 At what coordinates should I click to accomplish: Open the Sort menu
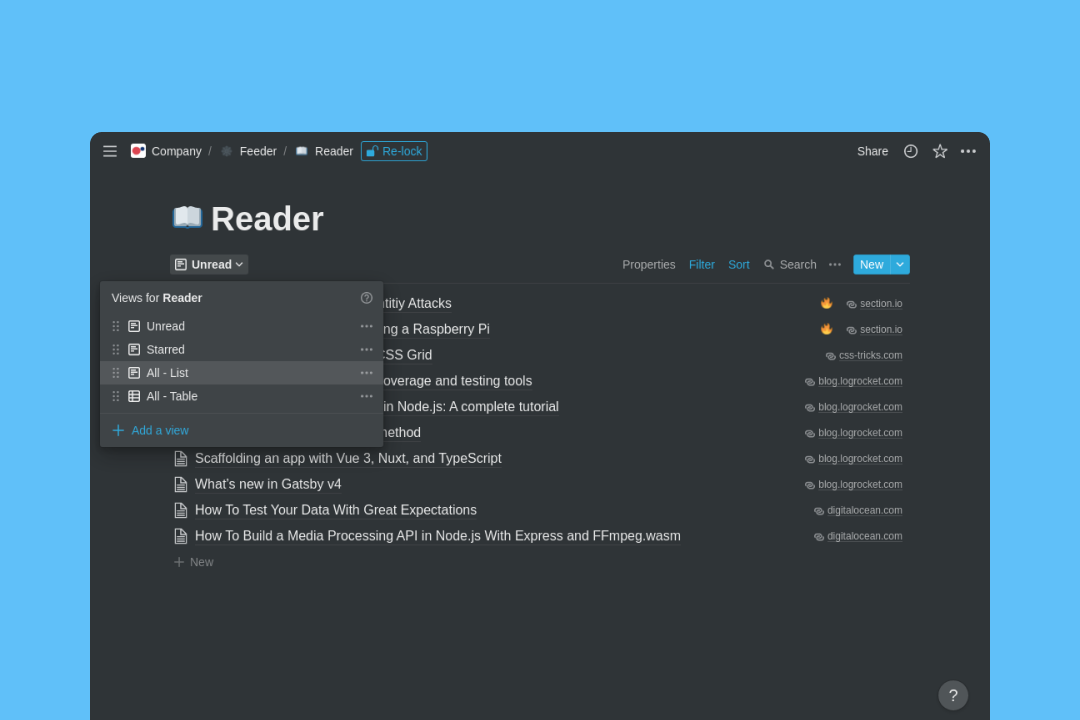739,264
